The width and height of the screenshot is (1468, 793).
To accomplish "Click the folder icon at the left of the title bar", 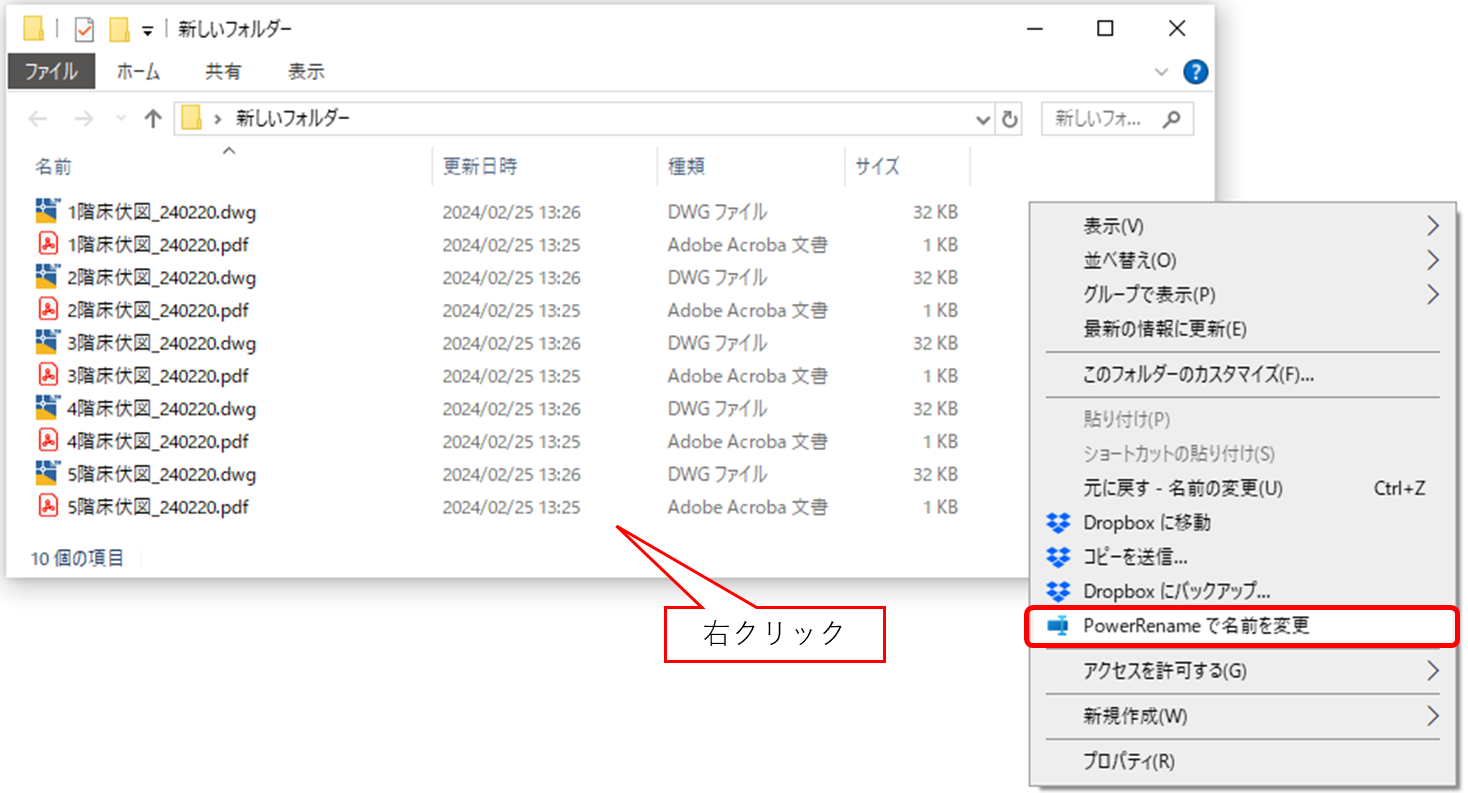I will coord(34,29).
